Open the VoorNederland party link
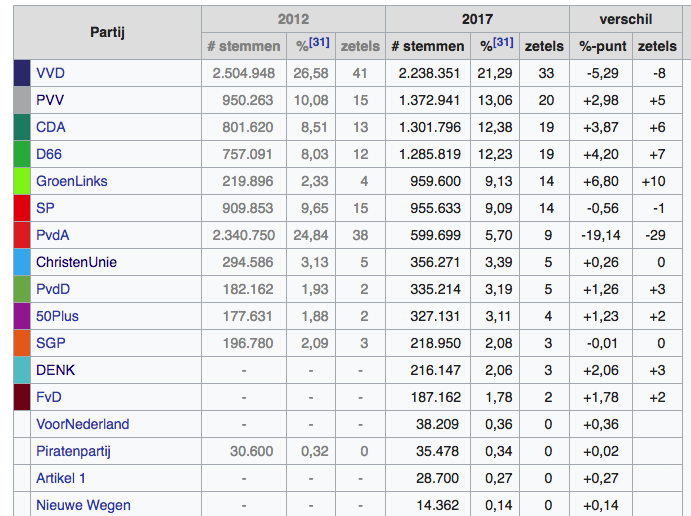This screenshot has height=516, width=691. coord(83,424)
